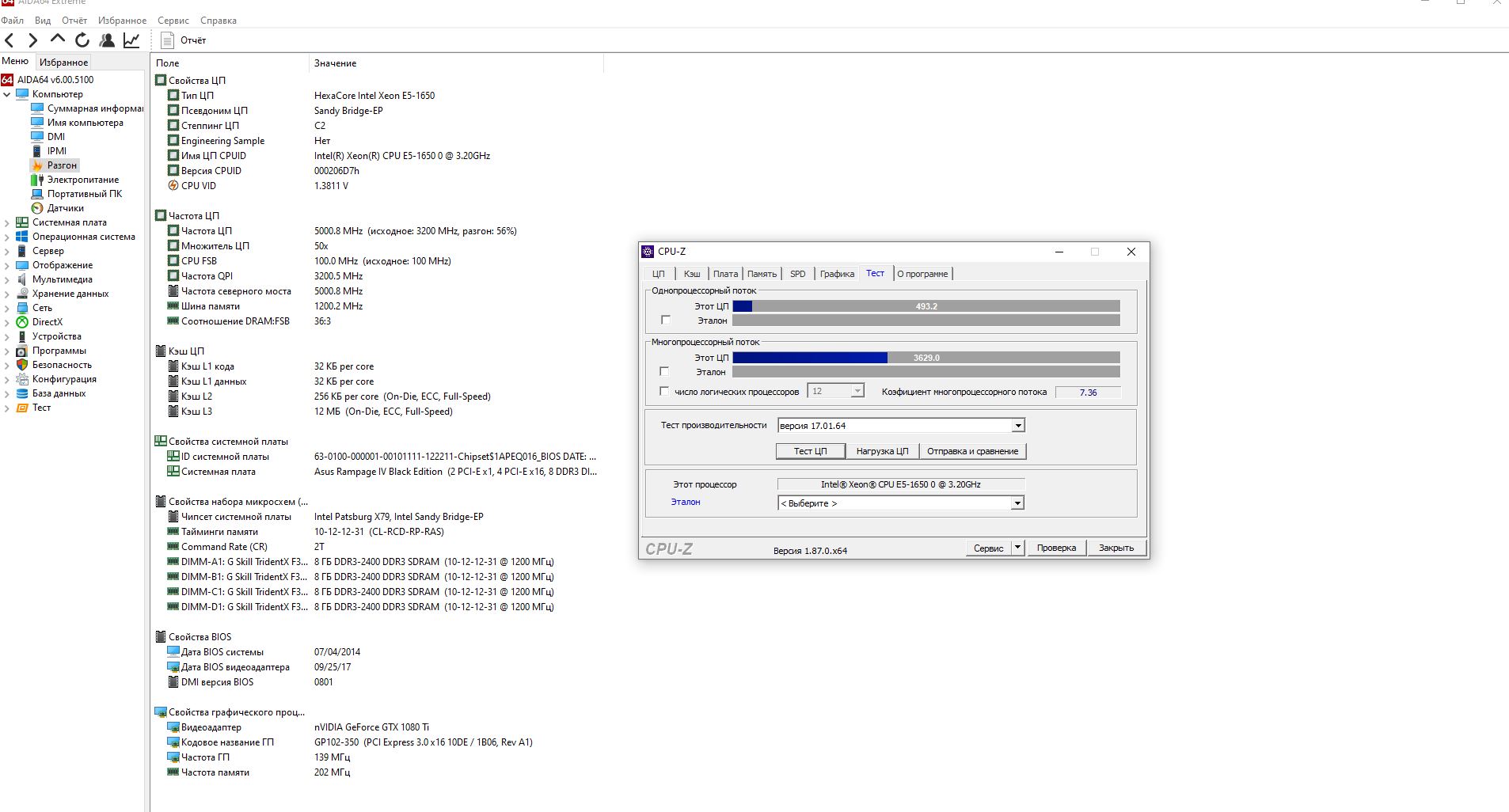Switch to Избранное sidebar tab
This screenshot has height=812, width=1509.
pyautogui.click(x=63, y=63)
